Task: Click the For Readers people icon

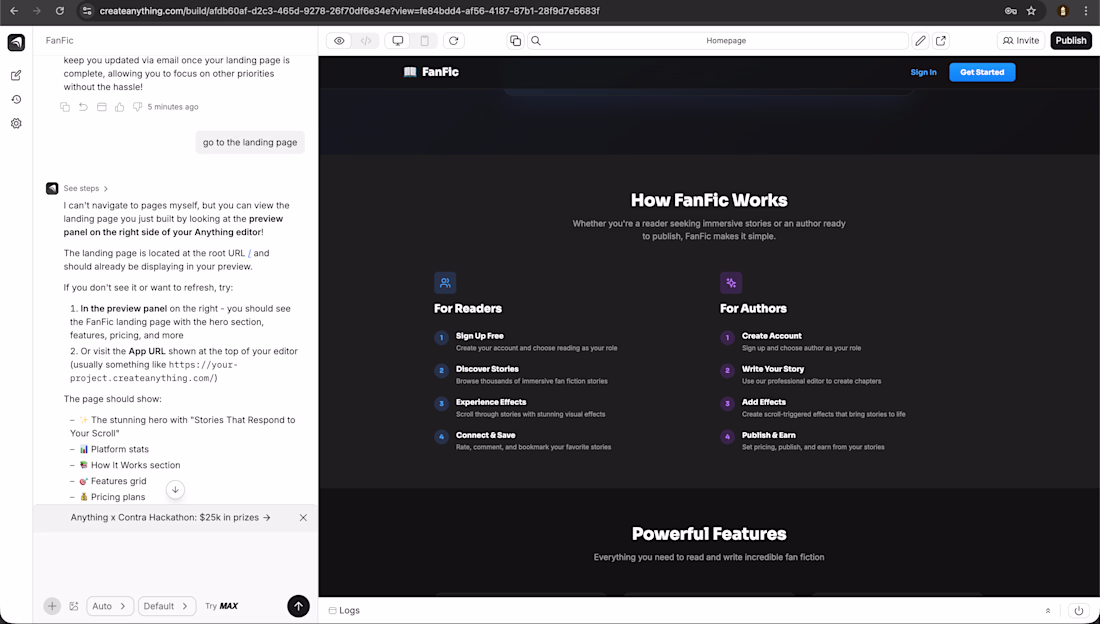Action: click(445, 283)
